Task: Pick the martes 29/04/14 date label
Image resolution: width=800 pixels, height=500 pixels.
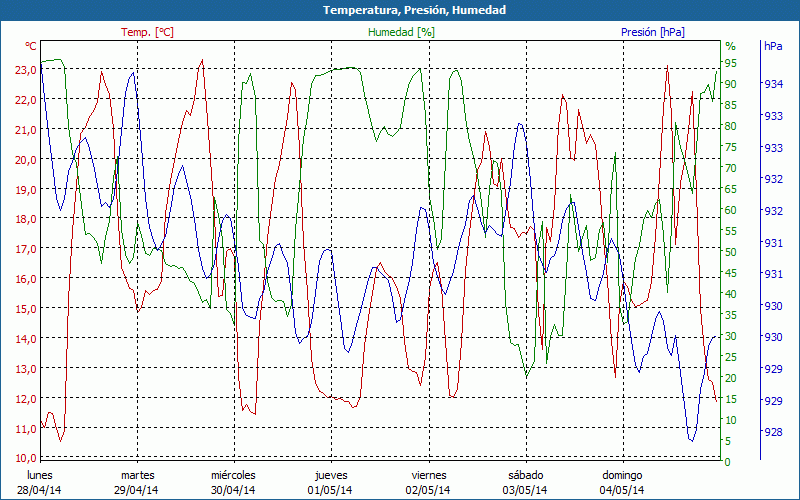Action: point(137,482)
